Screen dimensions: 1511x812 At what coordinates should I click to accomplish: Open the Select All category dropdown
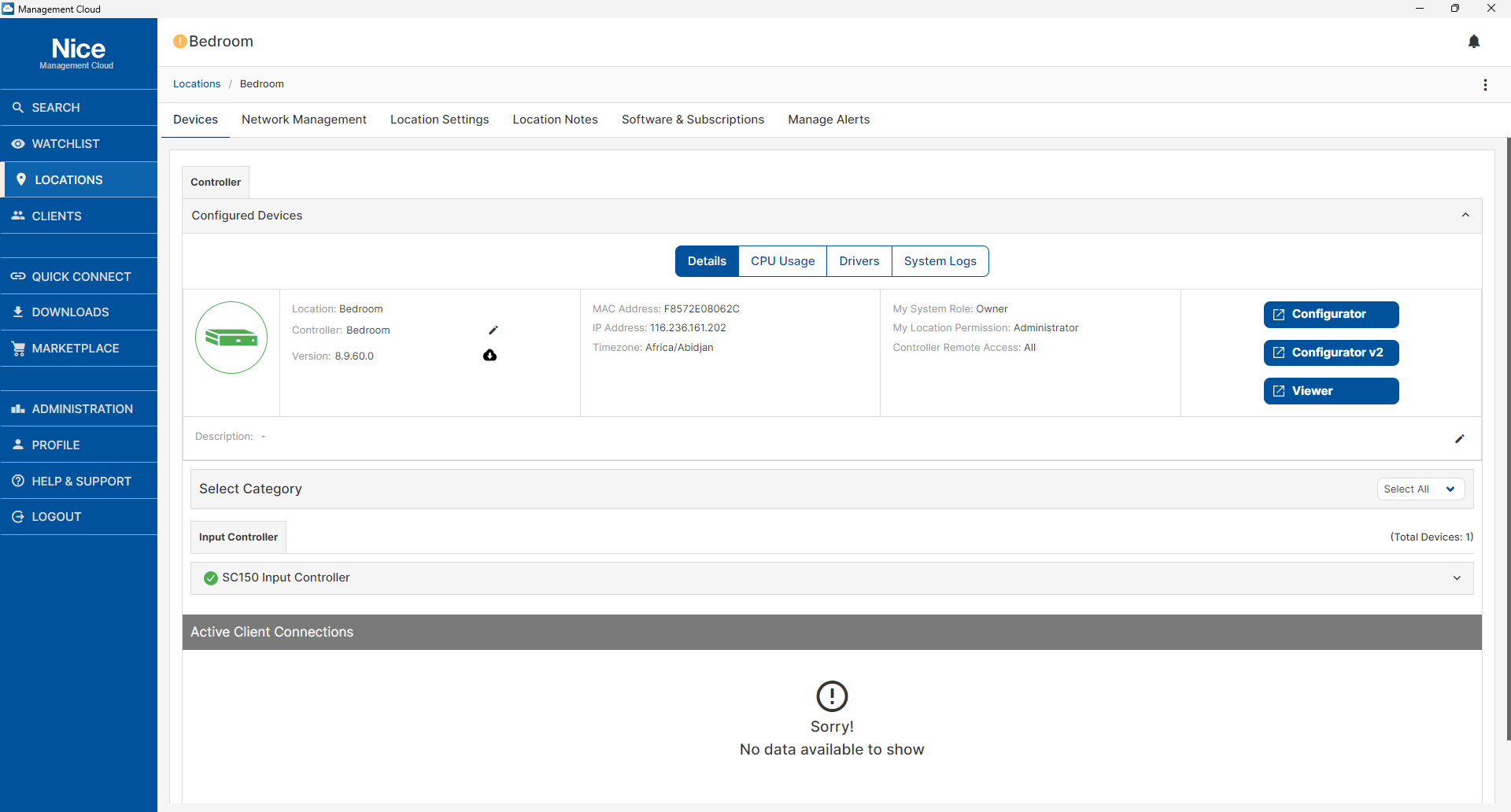coord(1420,489)
